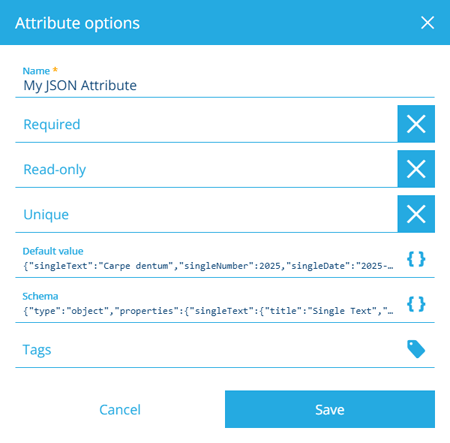Select the Tags row
Viewport: 450px width, 443px height.
(225, 349)
